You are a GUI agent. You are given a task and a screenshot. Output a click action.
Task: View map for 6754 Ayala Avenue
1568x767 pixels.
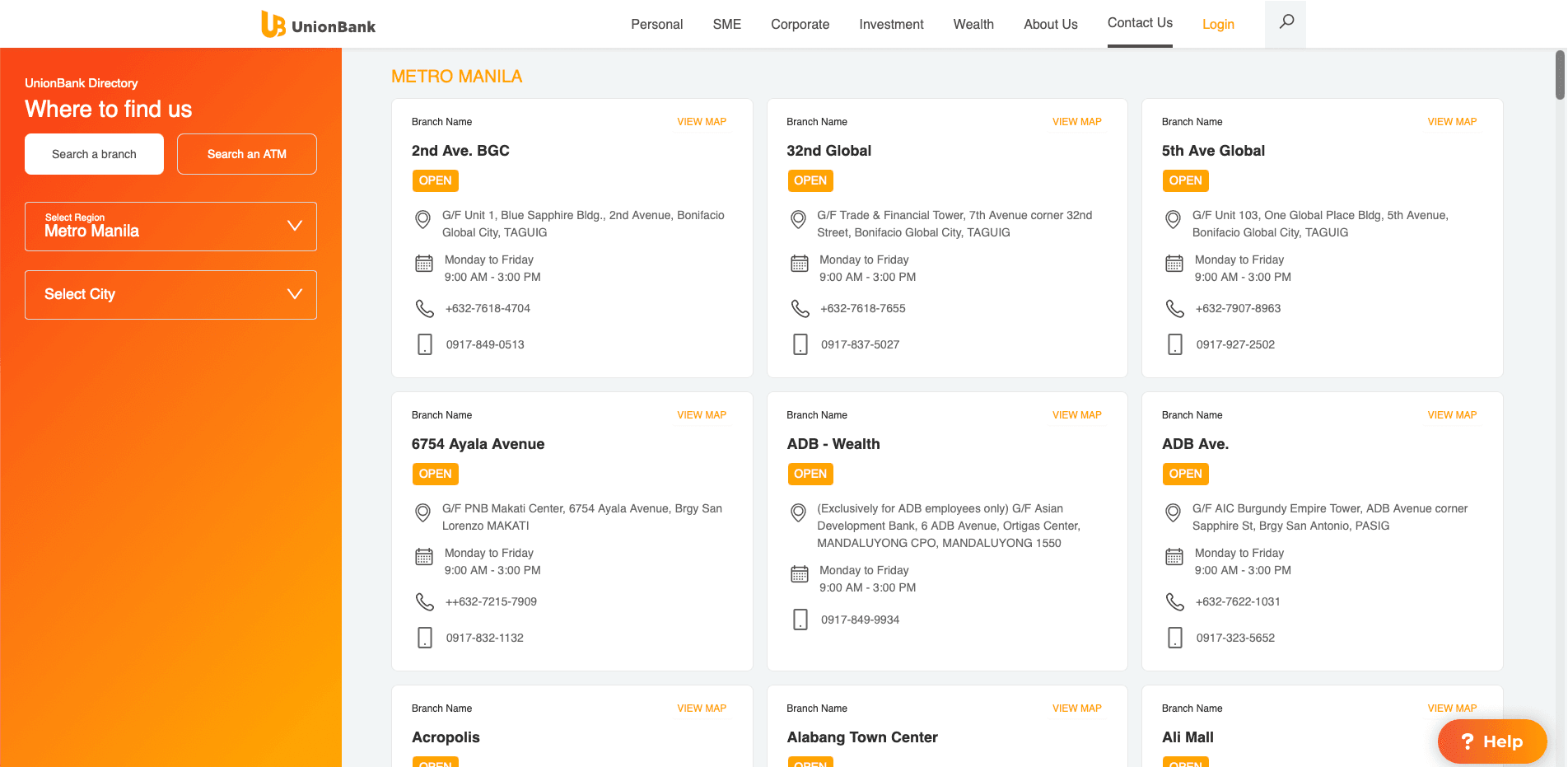point(702,415)
